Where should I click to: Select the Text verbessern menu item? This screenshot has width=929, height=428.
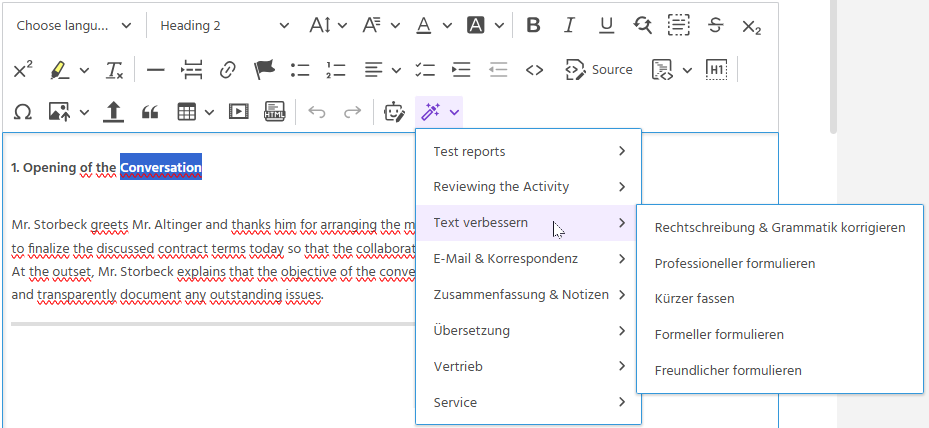528,223
